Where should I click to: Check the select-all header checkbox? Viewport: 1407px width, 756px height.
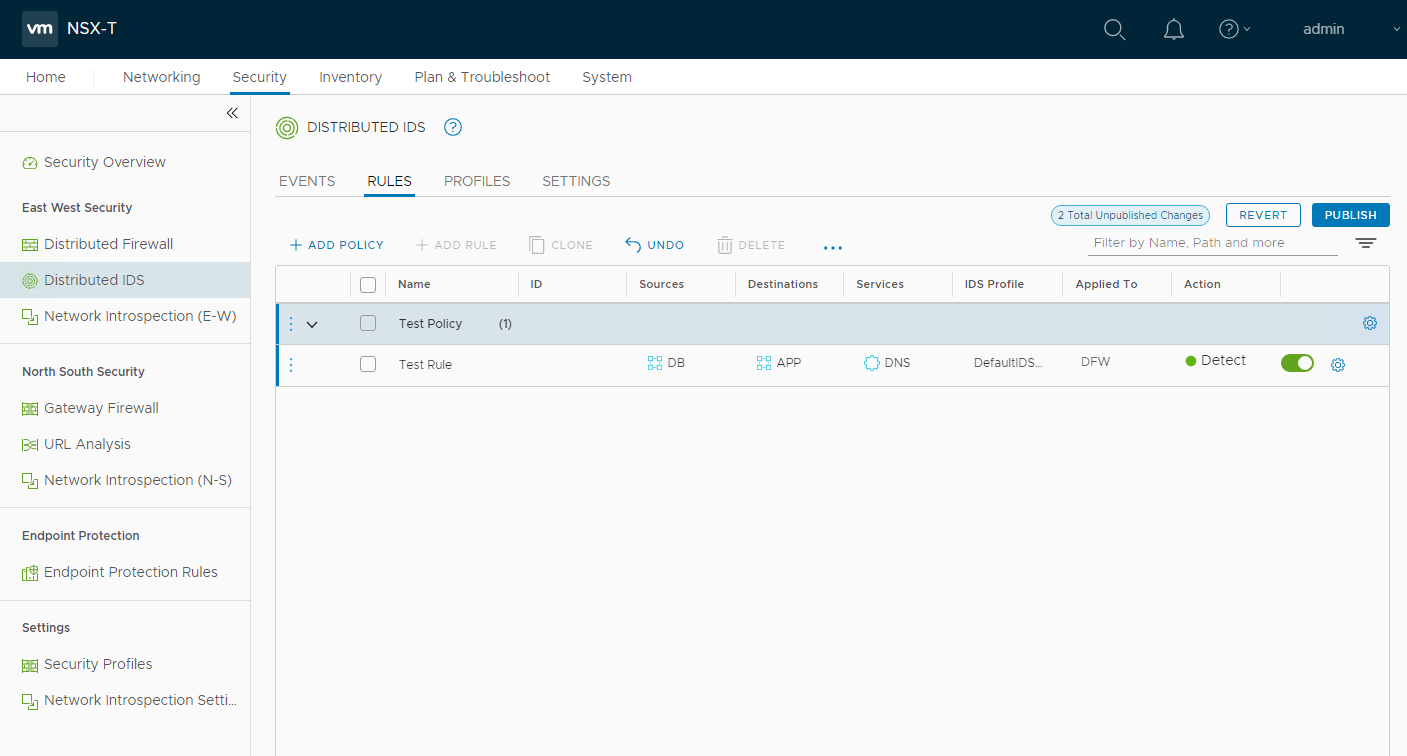[x=368, y=285]
